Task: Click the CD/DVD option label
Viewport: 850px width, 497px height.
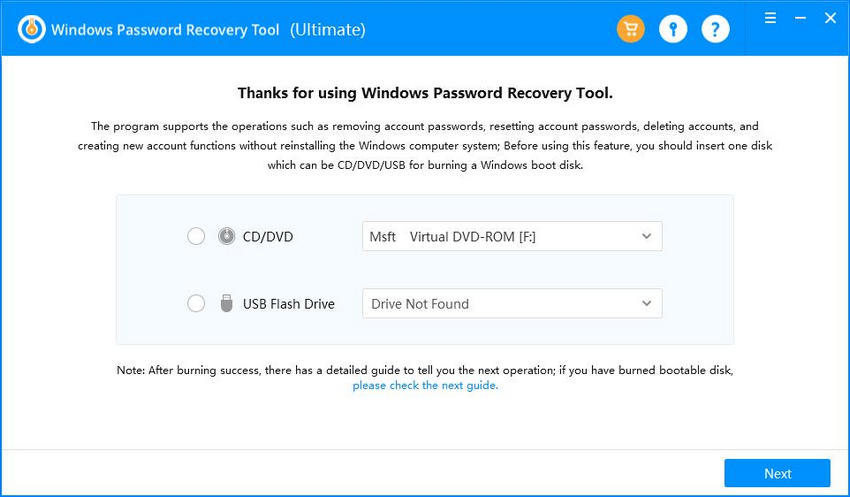Action: 268,237
